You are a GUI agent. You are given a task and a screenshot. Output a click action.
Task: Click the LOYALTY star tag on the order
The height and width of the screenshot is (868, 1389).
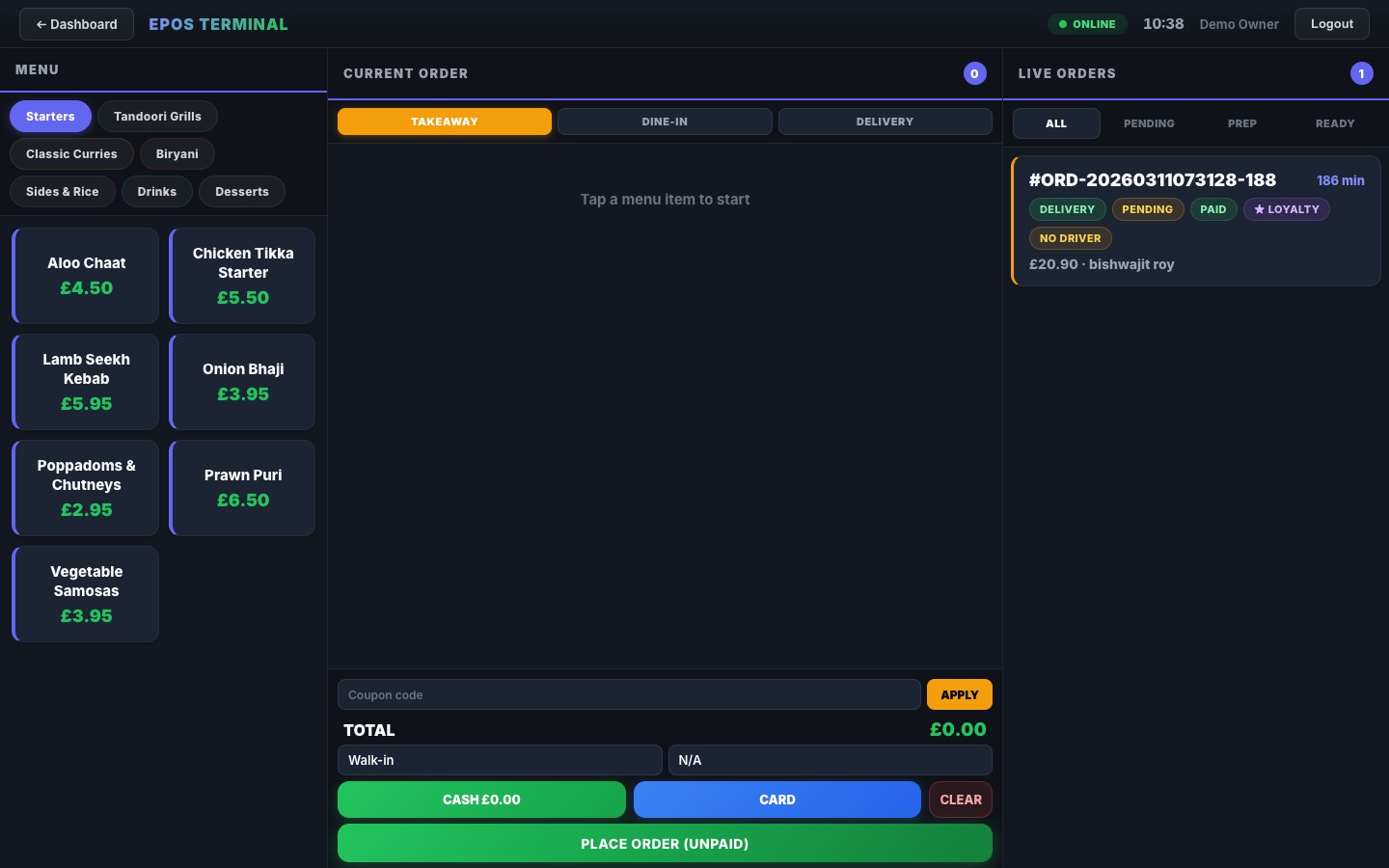pyautogui.click(x=1287, y=209)
